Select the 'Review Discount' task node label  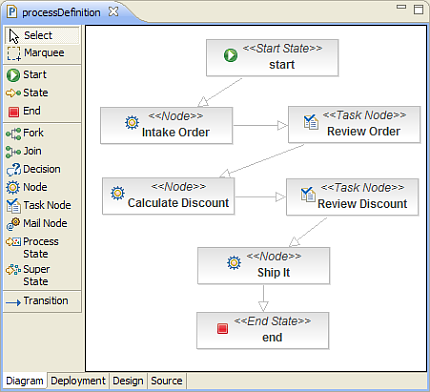point(362,204)
